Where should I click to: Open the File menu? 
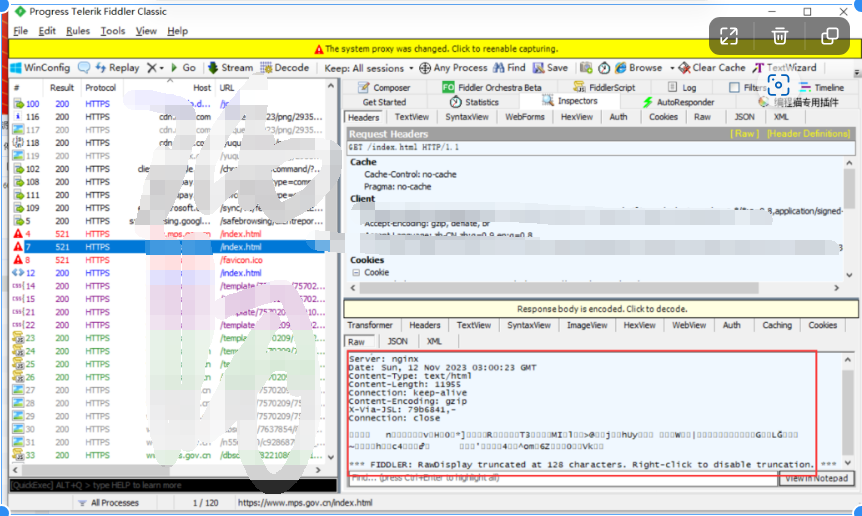tap(20, 31)
